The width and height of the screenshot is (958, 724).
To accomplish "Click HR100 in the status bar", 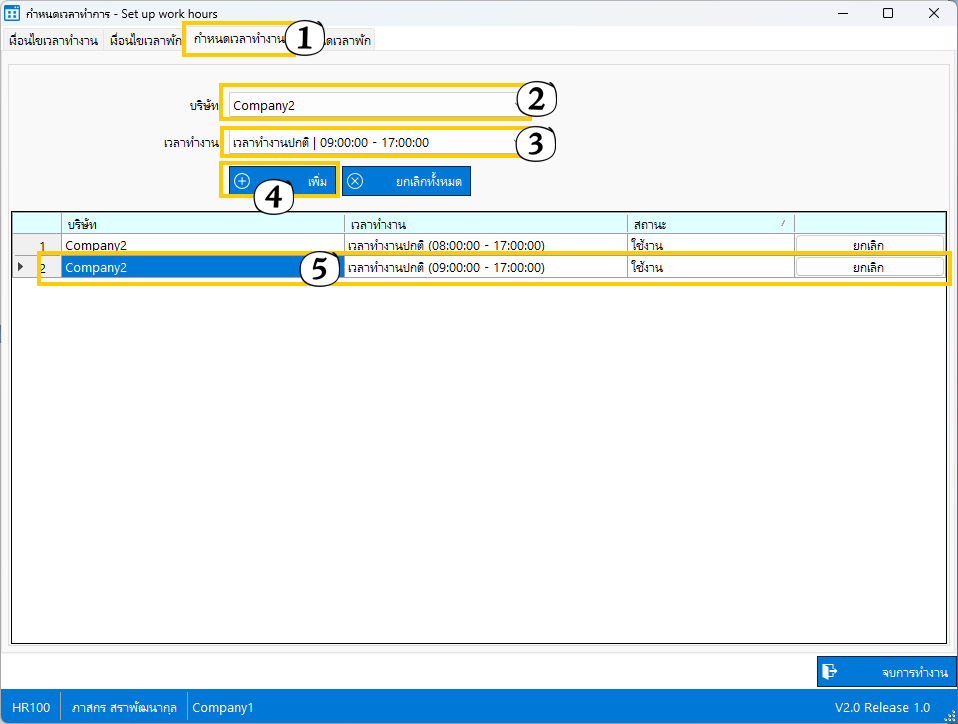I will (30, 707).
